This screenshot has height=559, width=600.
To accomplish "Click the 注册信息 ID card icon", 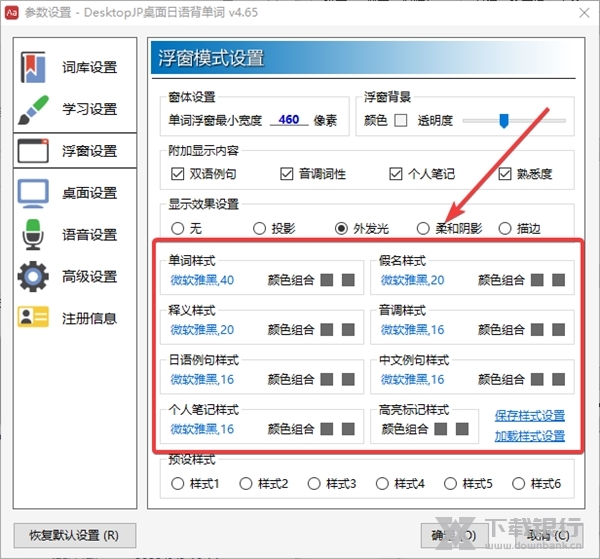I will pyautogui.click(x=33, y=317).
